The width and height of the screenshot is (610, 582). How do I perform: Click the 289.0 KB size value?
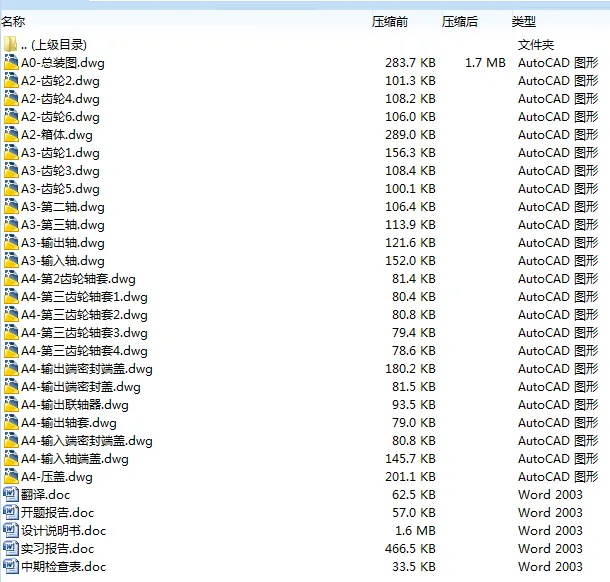[410, 135]
